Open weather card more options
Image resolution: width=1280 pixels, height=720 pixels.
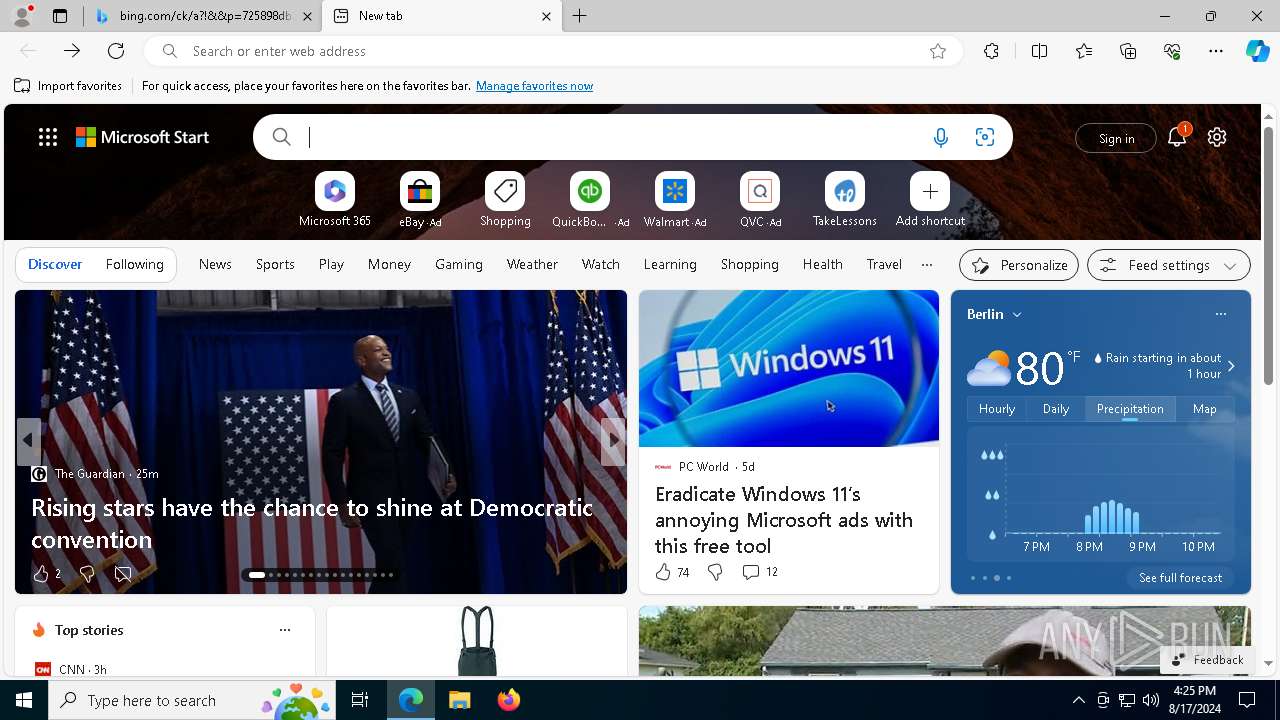tap(1220, 314)
